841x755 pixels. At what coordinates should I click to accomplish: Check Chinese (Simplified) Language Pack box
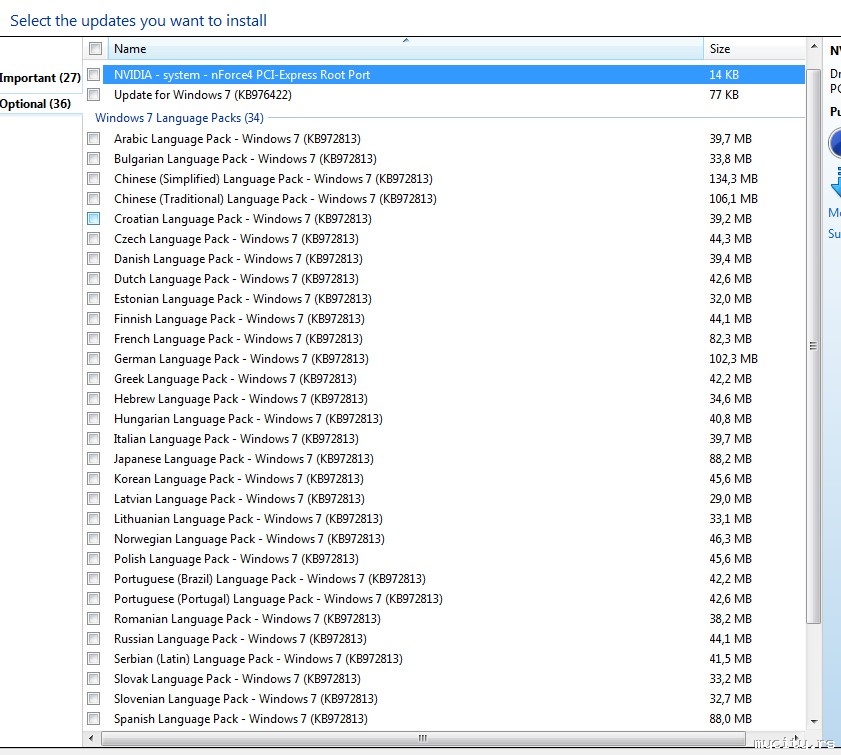[94, 179]
